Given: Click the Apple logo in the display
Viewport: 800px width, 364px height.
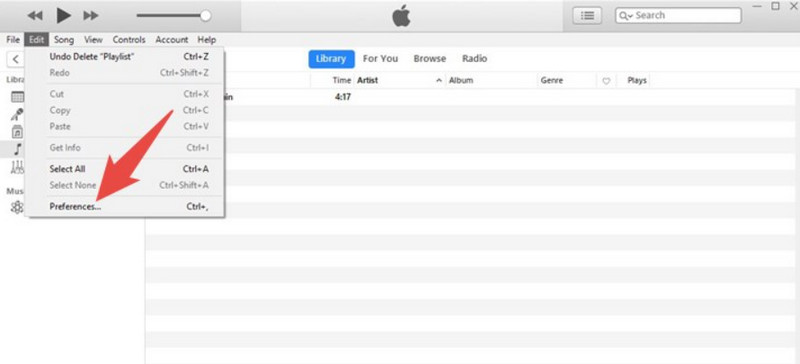Looking at the screenshot, I should (x=402, y=15).
